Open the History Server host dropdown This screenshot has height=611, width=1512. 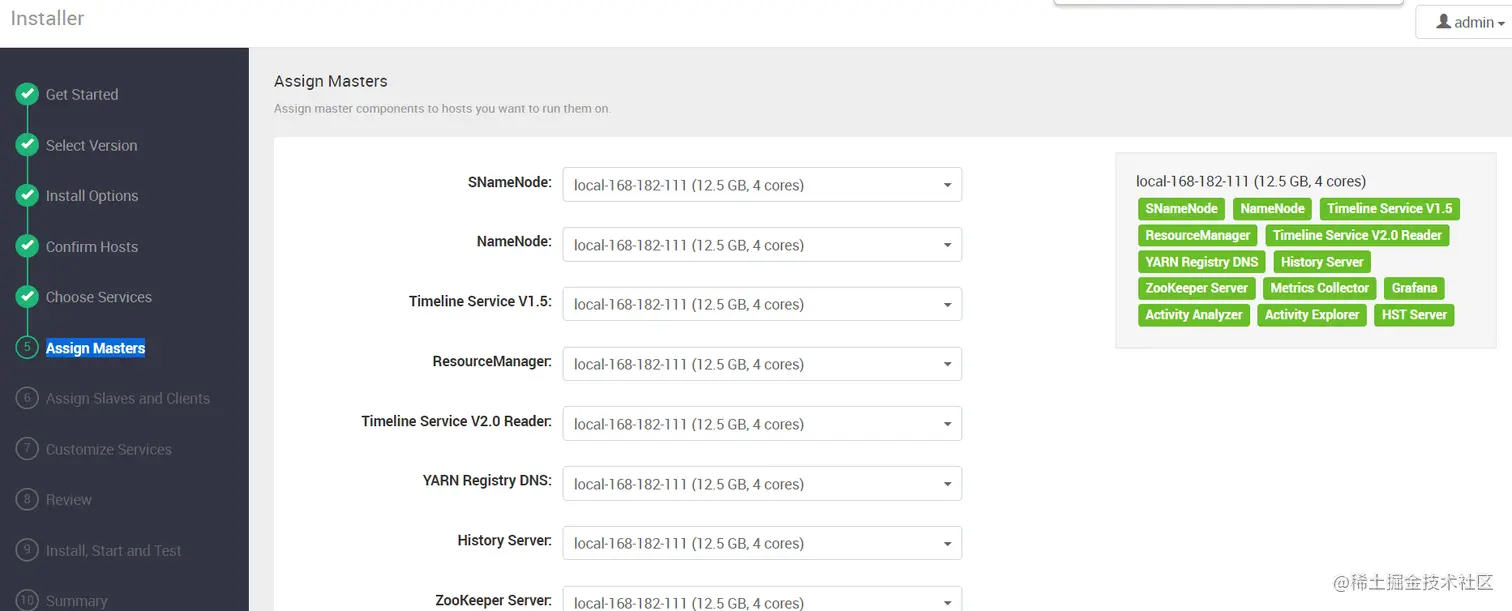[x=762, y=543]
